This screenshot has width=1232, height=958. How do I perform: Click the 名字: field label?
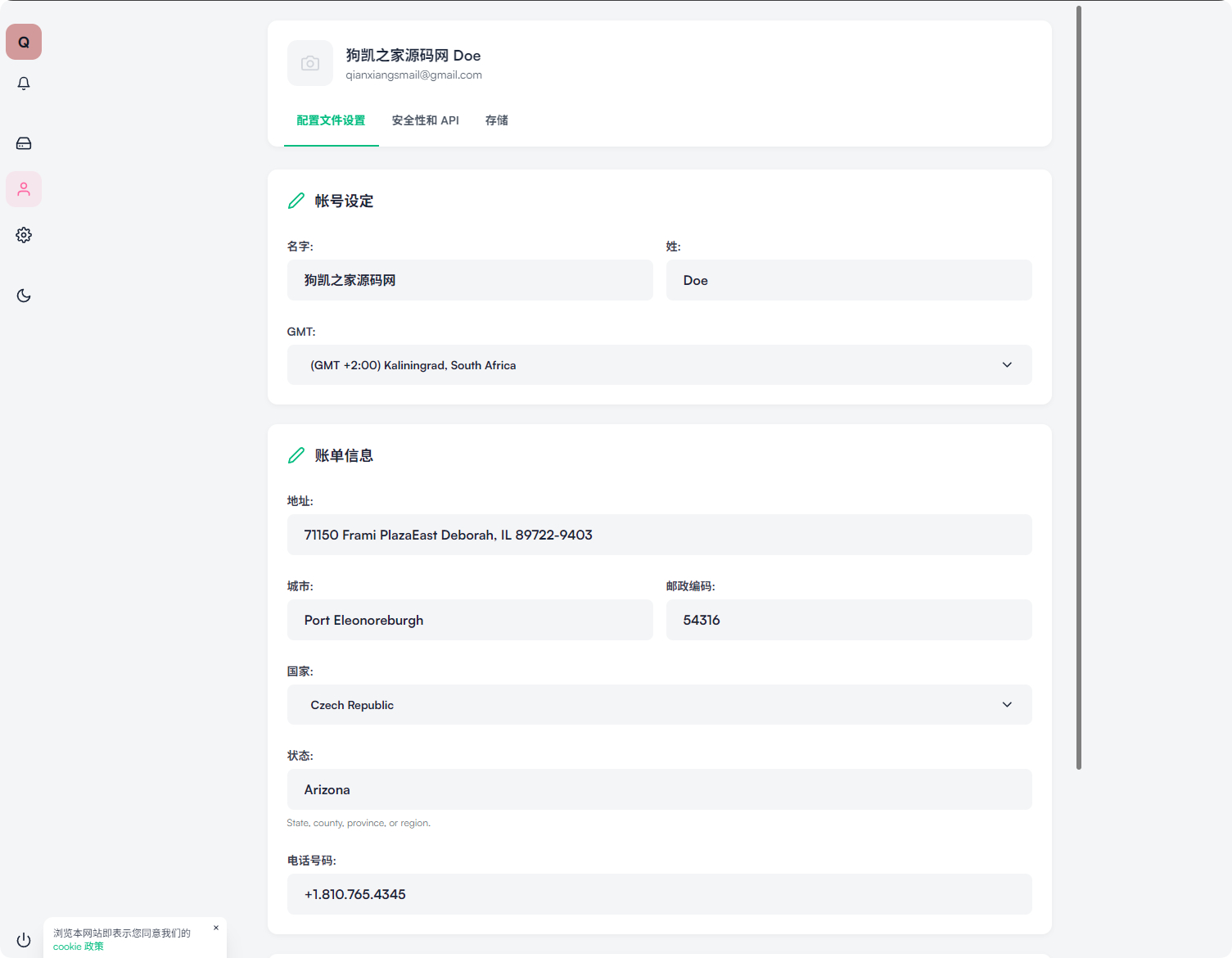tap(300, 246)
